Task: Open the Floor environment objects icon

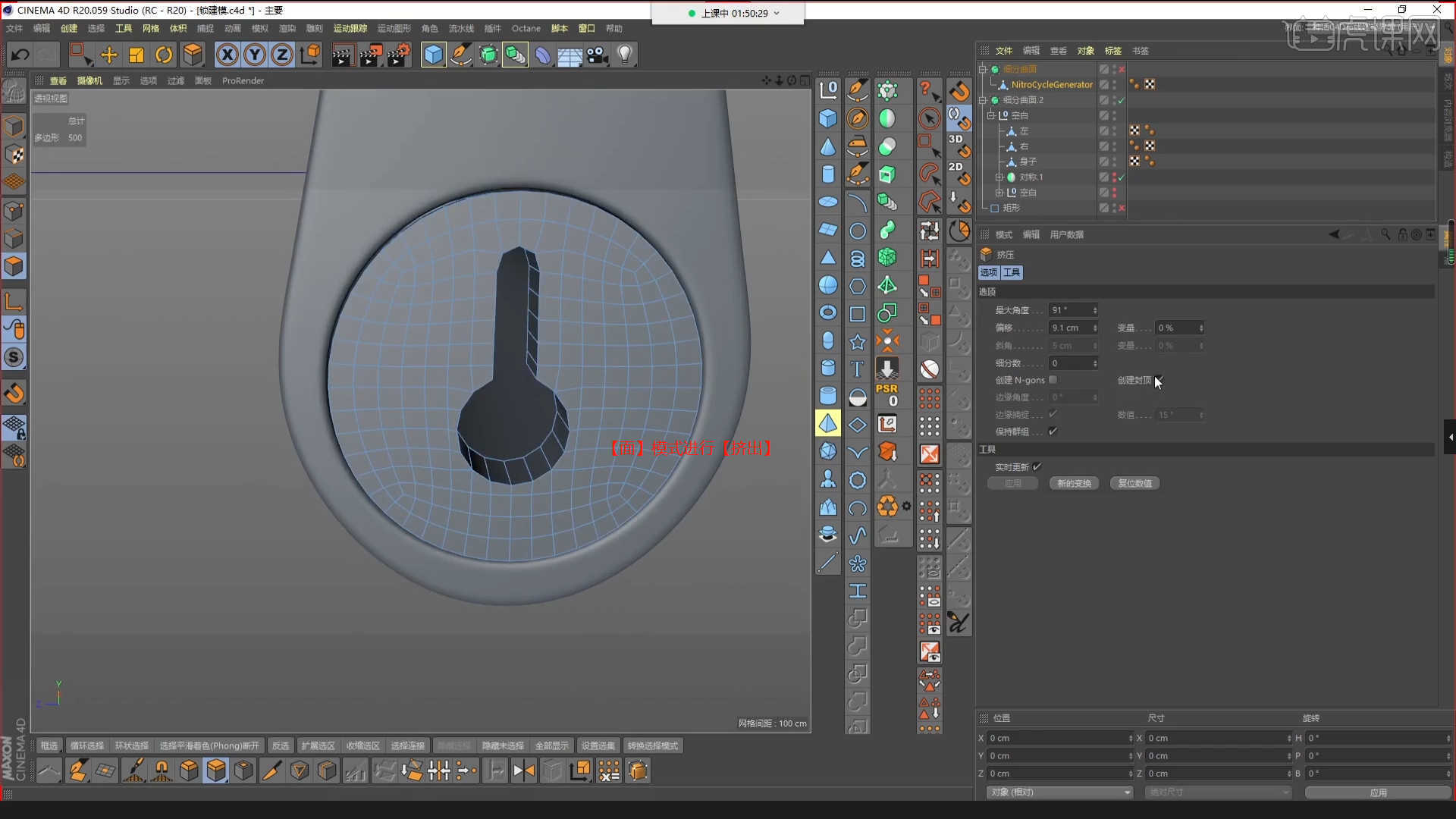Action: [570, 55]
